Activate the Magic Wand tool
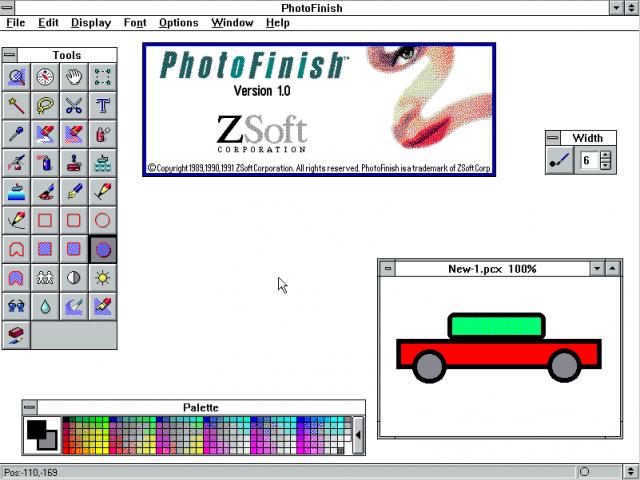The height and width of the screenshot is (480, 640). [x=16, y=105]
